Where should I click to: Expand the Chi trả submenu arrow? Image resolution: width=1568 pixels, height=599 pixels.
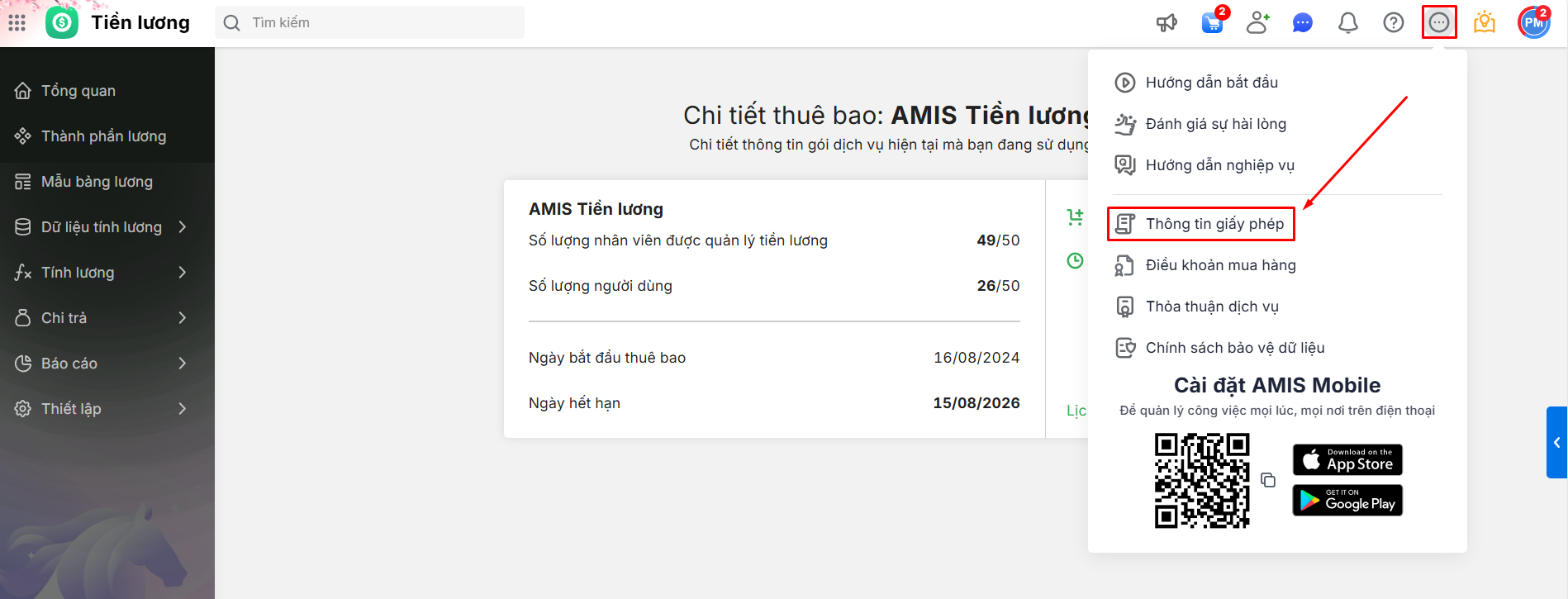pyautogui.click(x=183, y=318)
